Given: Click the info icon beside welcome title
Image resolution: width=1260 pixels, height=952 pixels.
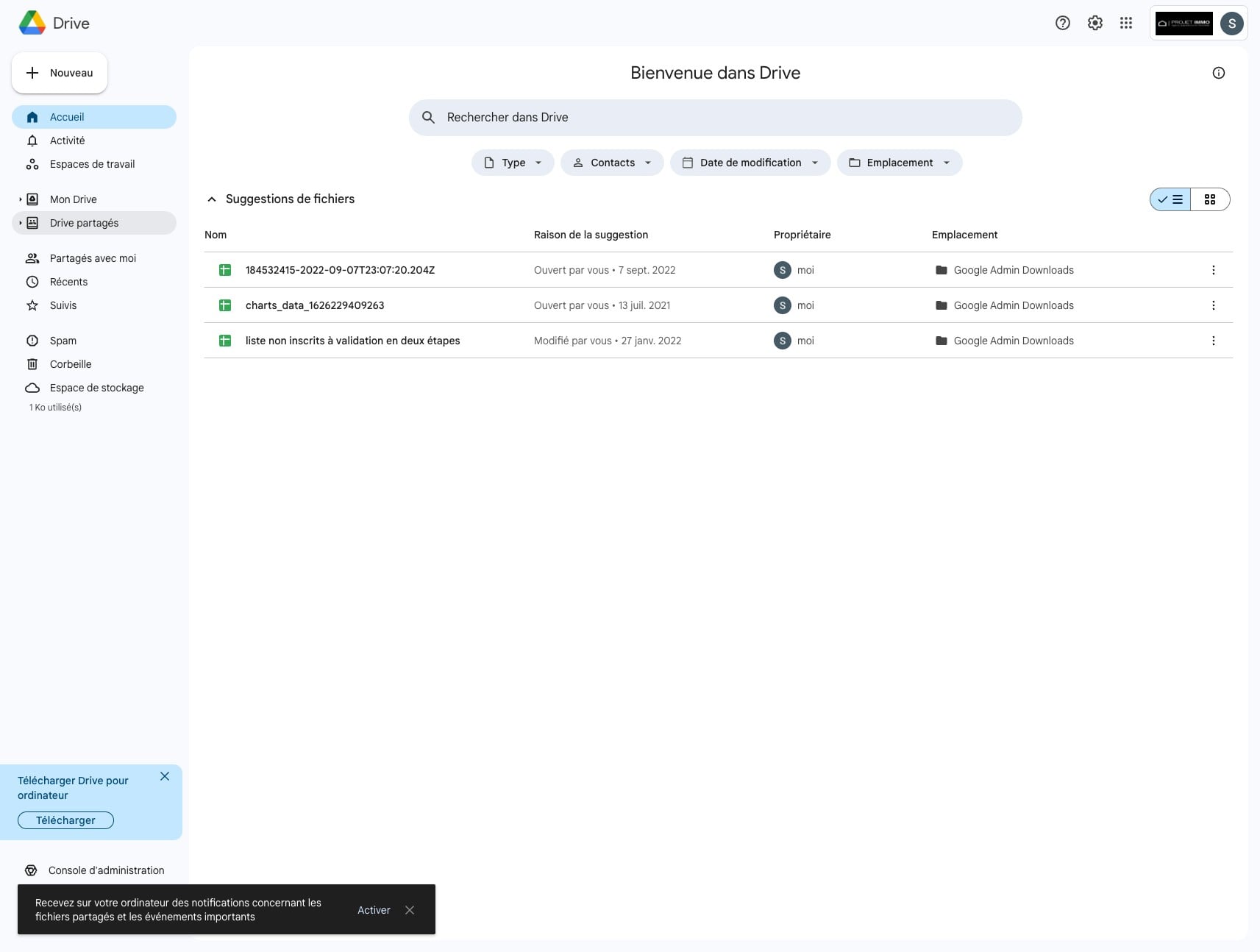Looking at the screenshot, I should [x=1218, y=73].
